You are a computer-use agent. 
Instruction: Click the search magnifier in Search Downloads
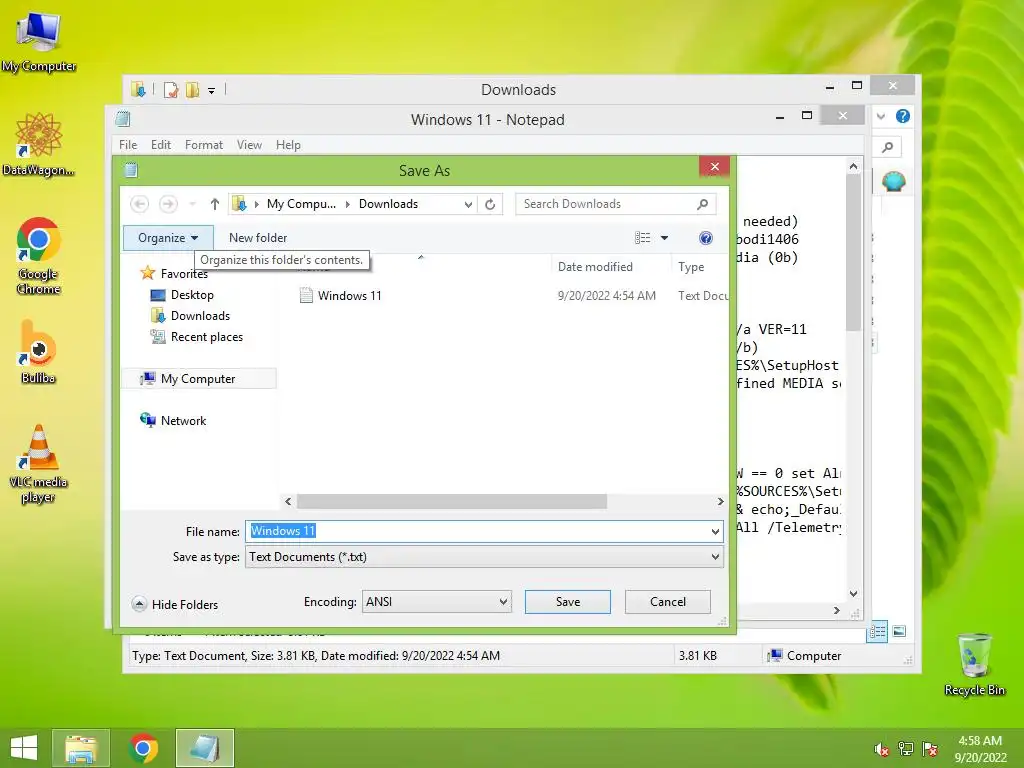(x=703, y=204)
